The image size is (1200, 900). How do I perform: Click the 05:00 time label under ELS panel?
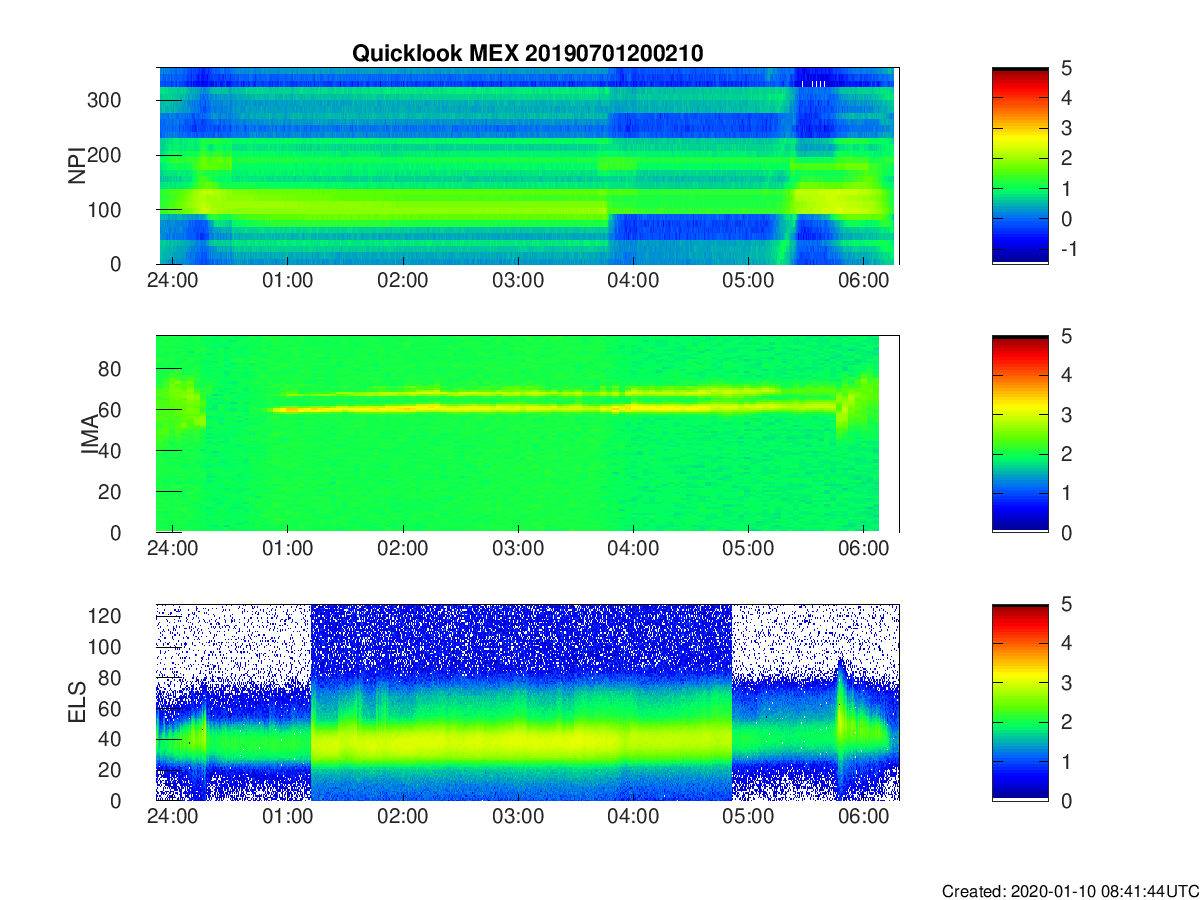(749, 817)
